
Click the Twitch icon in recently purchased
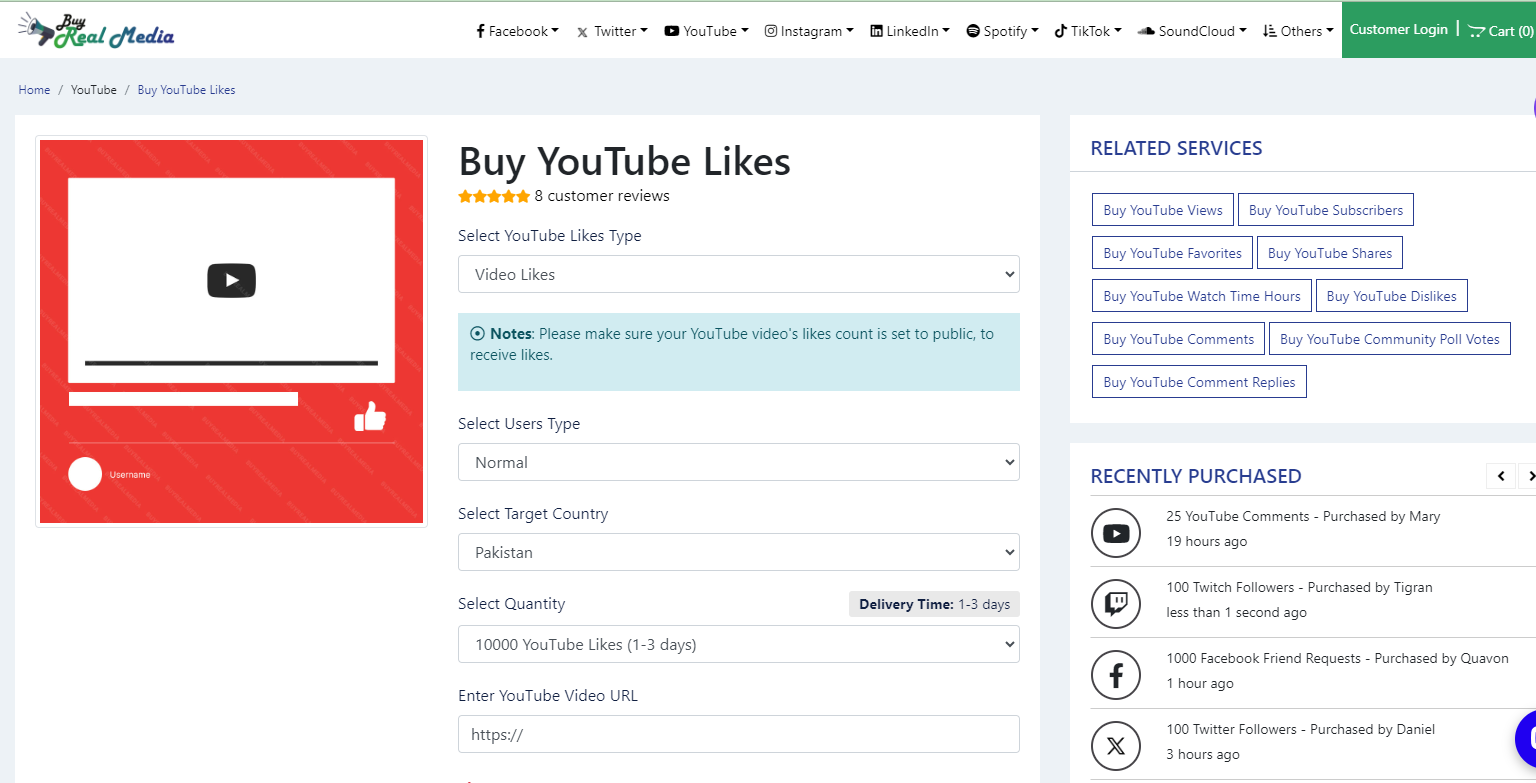click(1115, 604)
